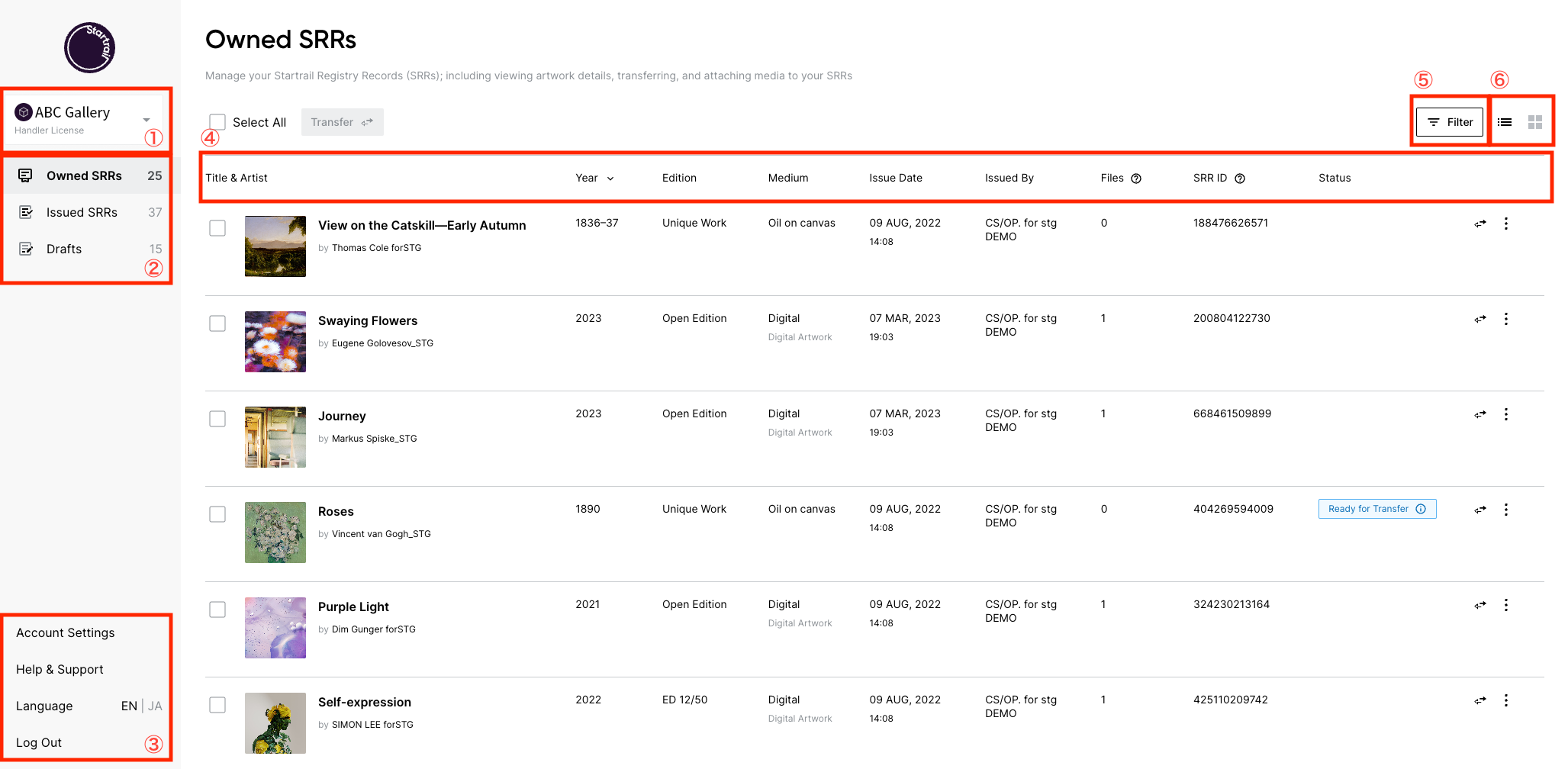Open Help & Support
The image size is (1568, 769).
pos(60,670)
